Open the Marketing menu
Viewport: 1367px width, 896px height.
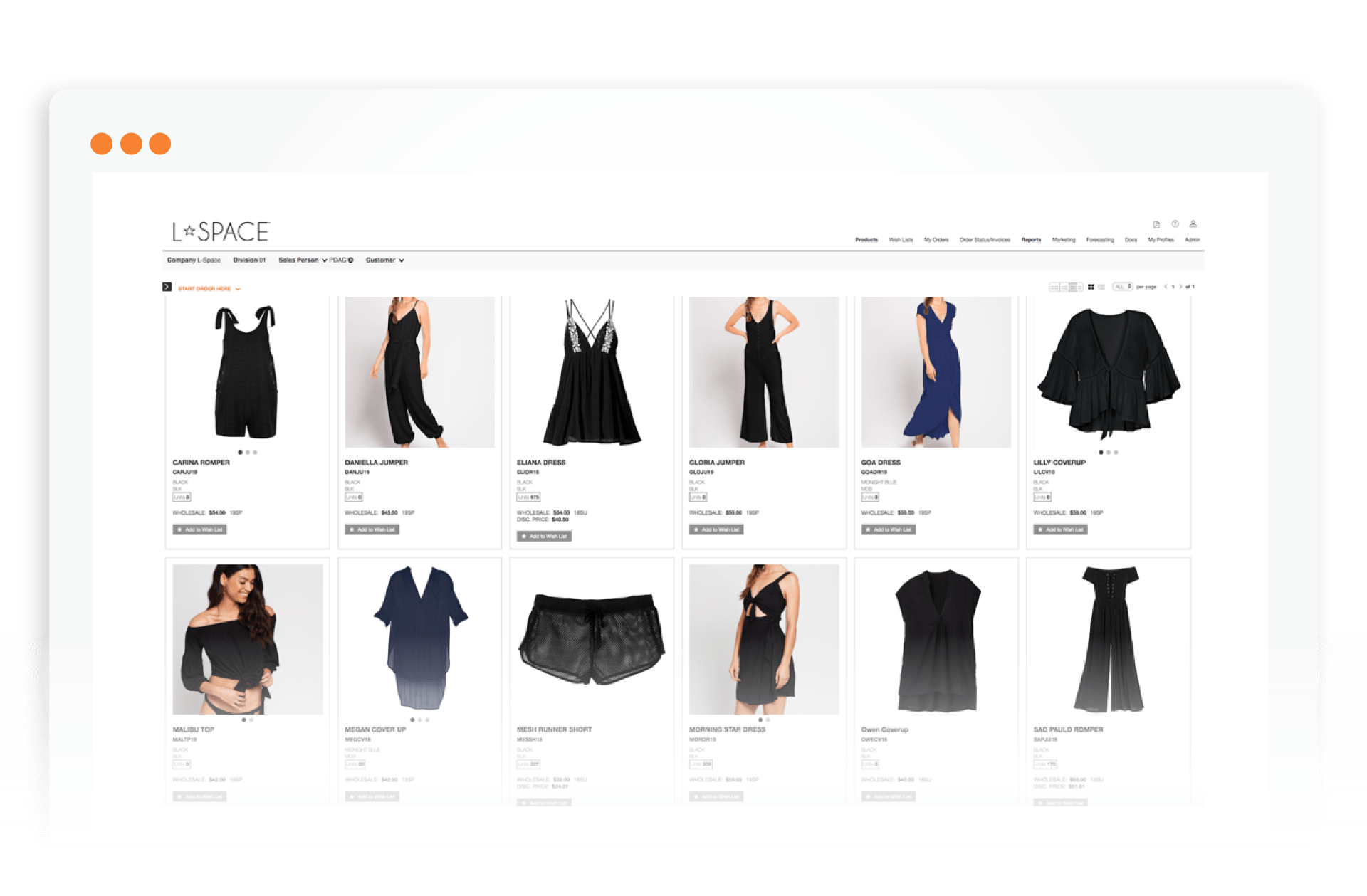point(1064,240)
